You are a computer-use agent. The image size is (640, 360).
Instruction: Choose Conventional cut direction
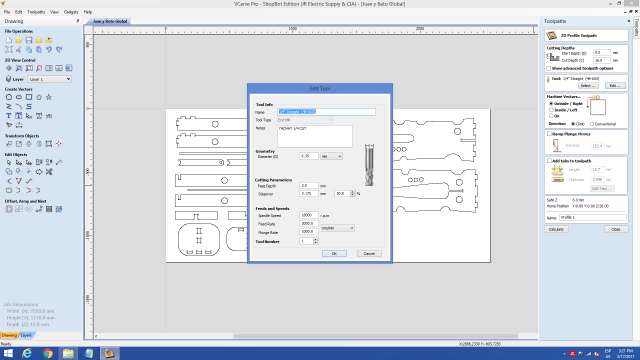click(x=592, y=124)
